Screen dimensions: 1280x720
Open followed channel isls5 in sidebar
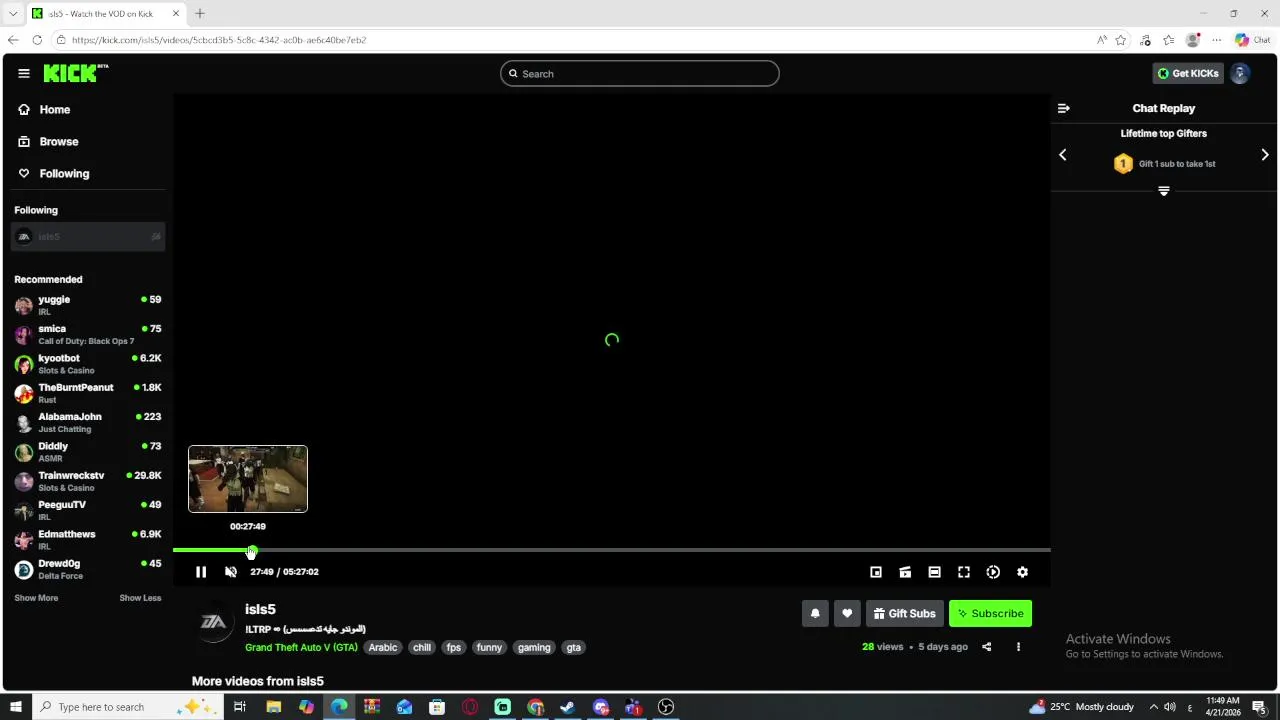tap(88, 237)
